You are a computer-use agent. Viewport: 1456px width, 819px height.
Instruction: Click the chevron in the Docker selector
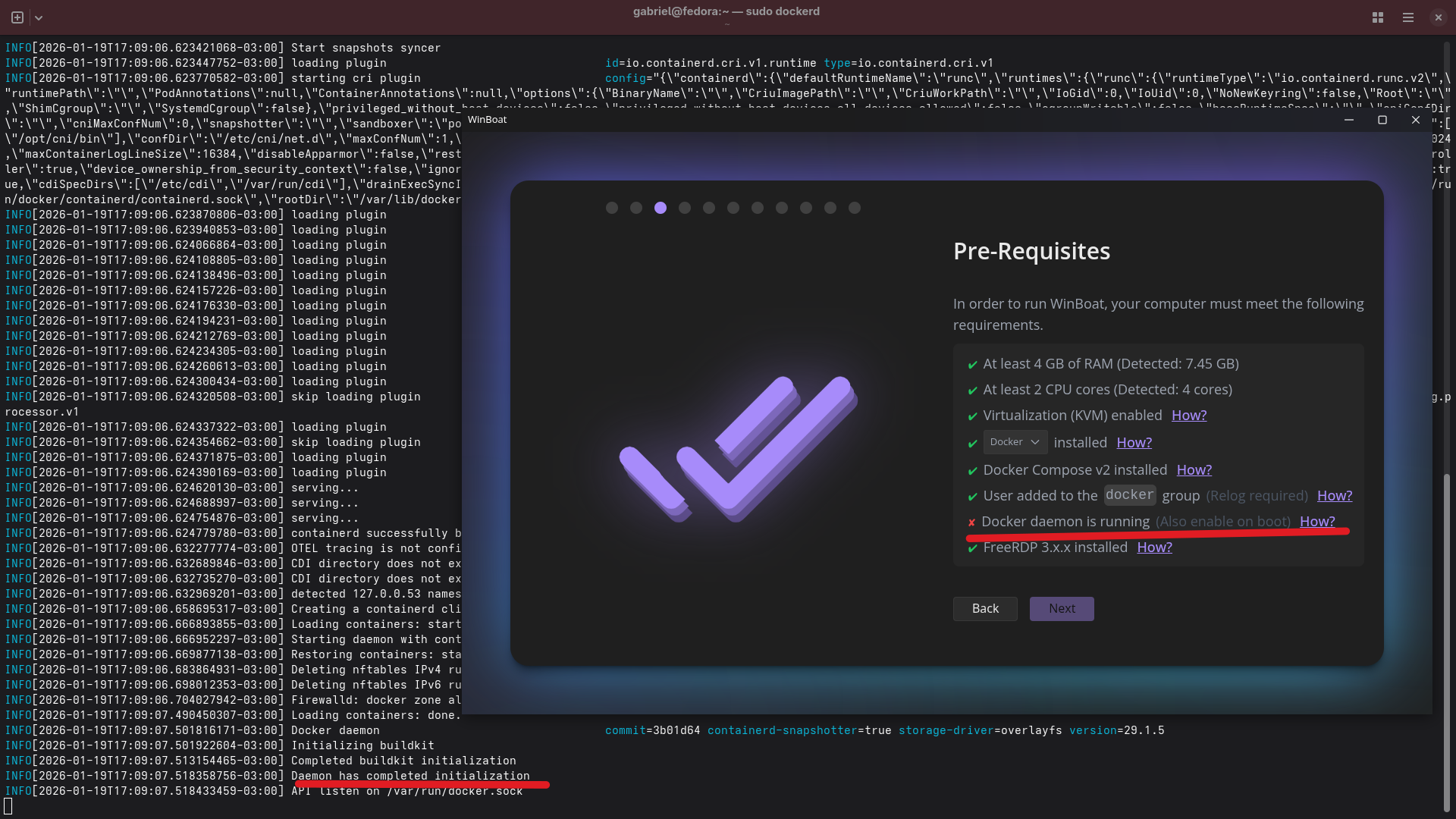click(x=1035, y=442)
